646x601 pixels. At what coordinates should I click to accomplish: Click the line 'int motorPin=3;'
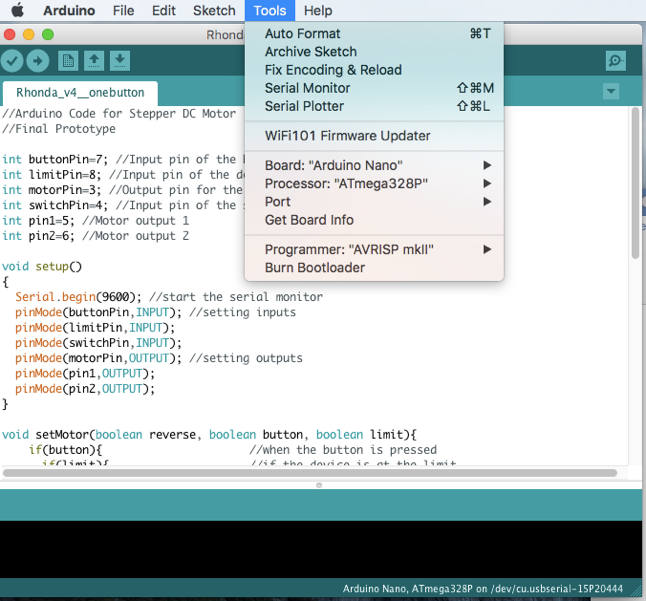coord(123,190)
